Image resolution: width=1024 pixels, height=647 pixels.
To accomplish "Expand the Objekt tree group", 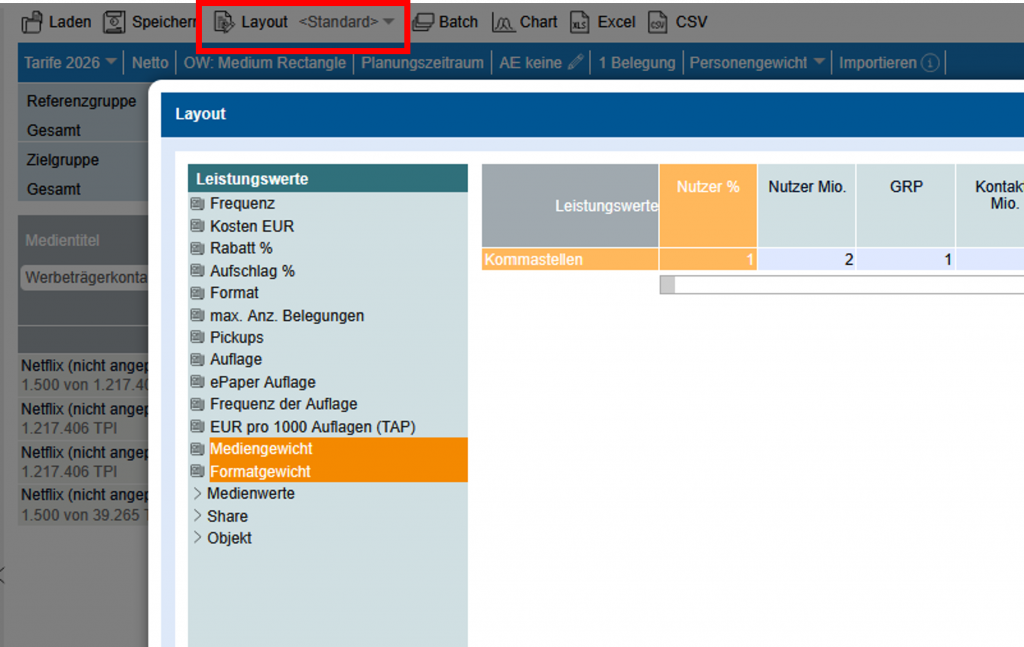I will (x=197, y=538).
